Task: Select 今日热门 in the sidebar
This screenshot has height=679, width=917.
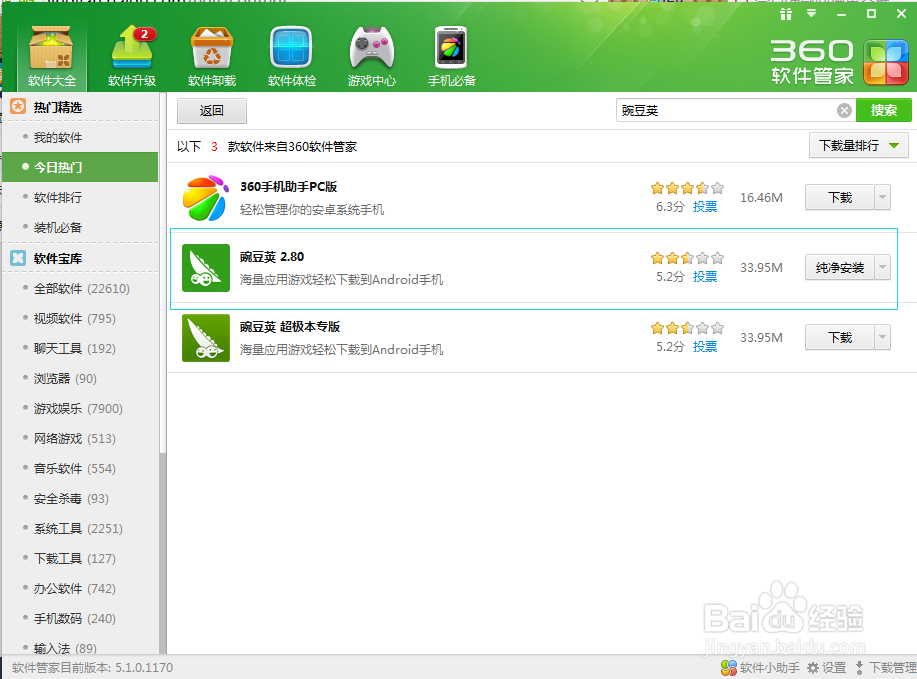Action: click(x=80, y=167)
